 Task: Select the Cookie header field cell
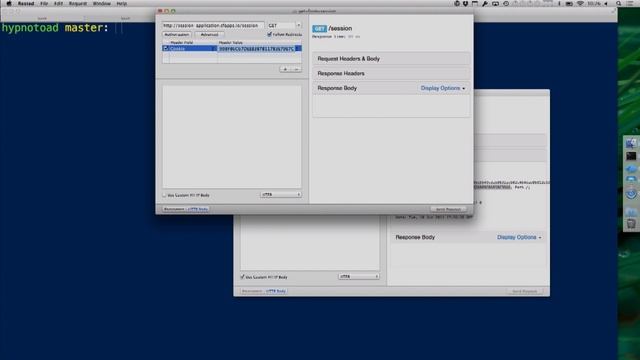[x=193, y=48]
